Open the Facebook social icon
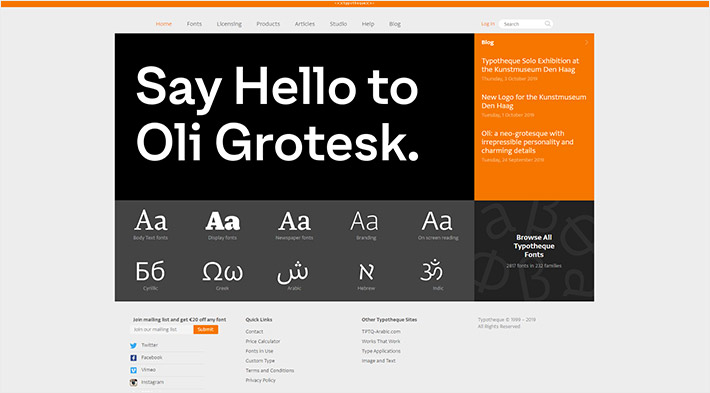This screenshot has height=393, width=710. click(133, 358)
